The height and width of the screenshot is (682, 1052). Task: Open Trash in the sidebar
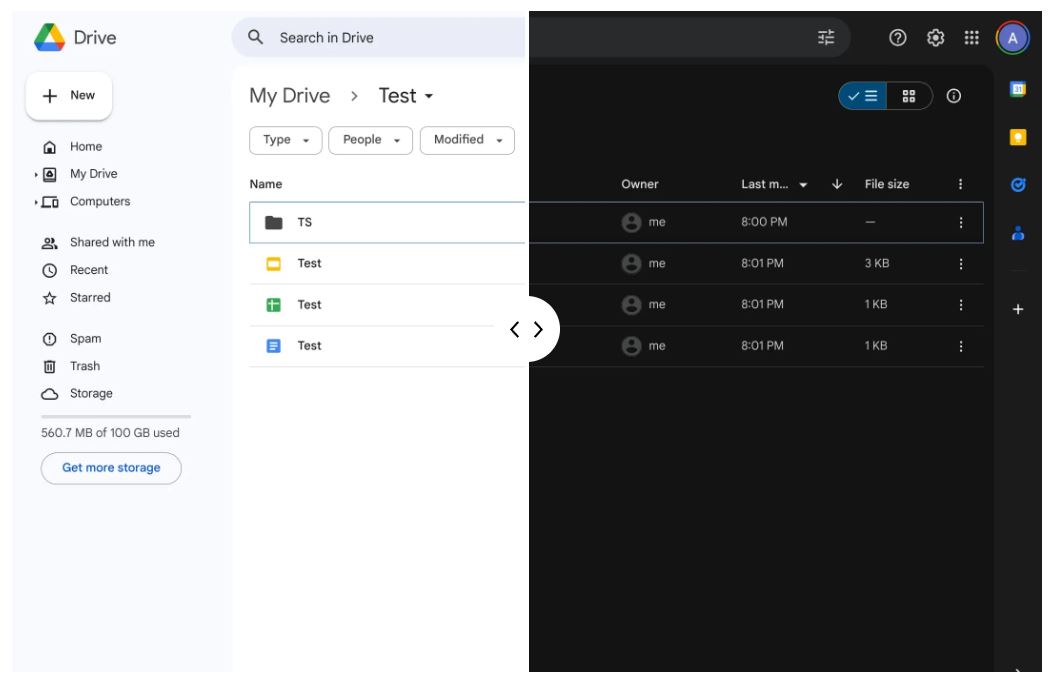(x=84, y=366)
